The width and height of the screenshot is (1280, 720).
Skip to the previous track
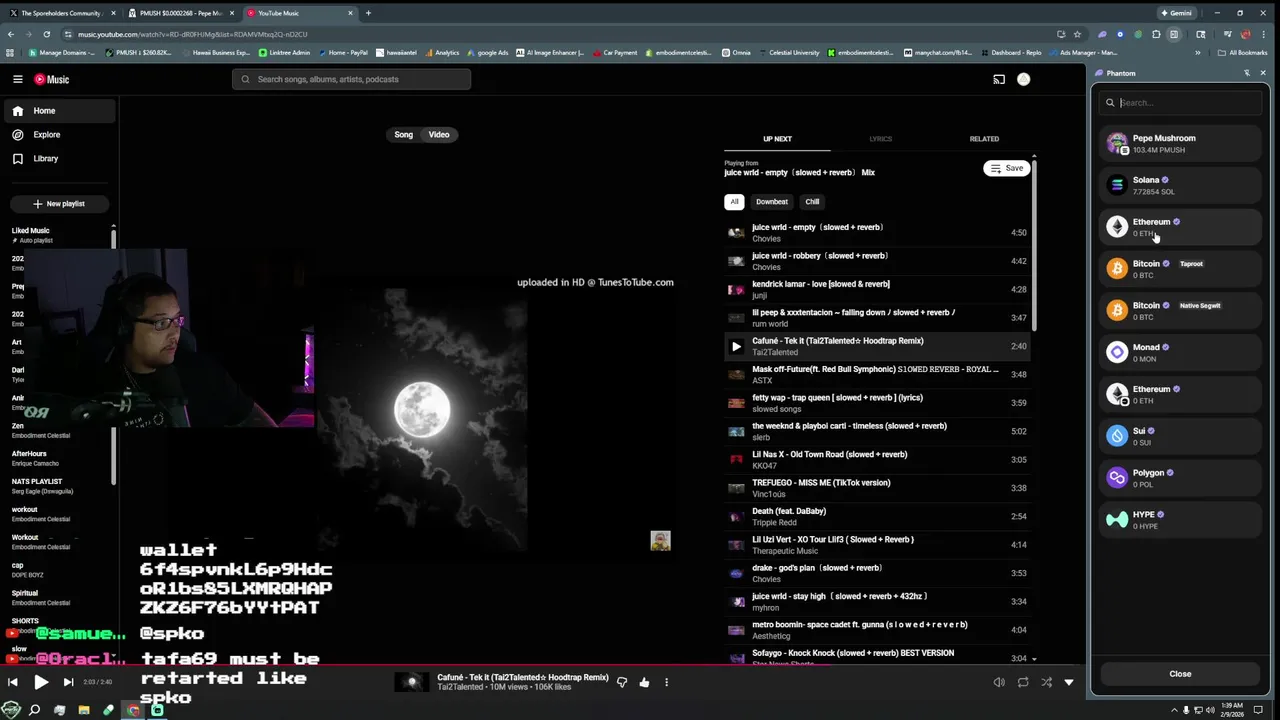(12, 682)
